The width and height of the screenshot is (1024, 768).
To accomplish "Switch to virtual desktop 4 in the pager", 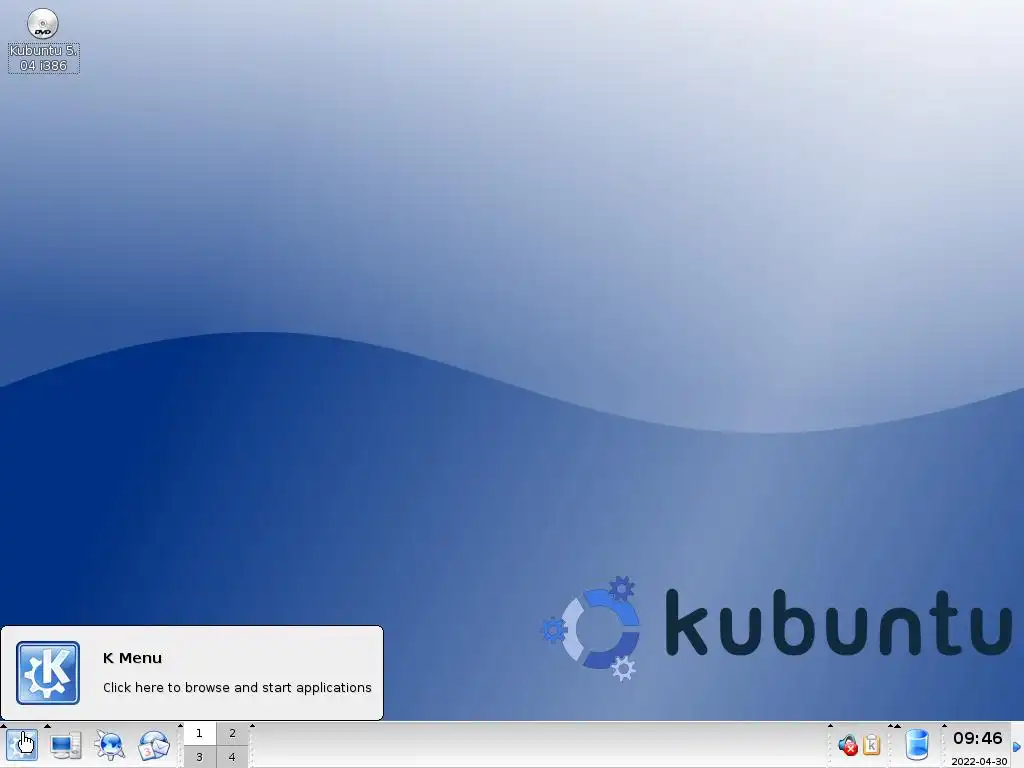I will pos(232,757).
